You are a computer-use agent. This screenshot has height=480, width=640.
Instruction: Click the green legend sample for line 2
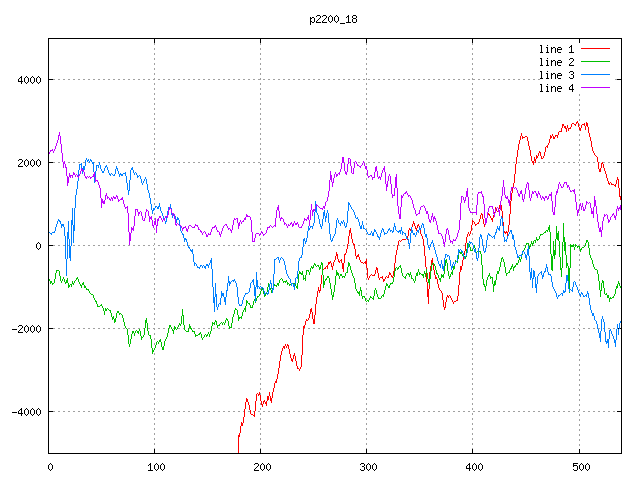pyautogui.click(x=595, y=62)
